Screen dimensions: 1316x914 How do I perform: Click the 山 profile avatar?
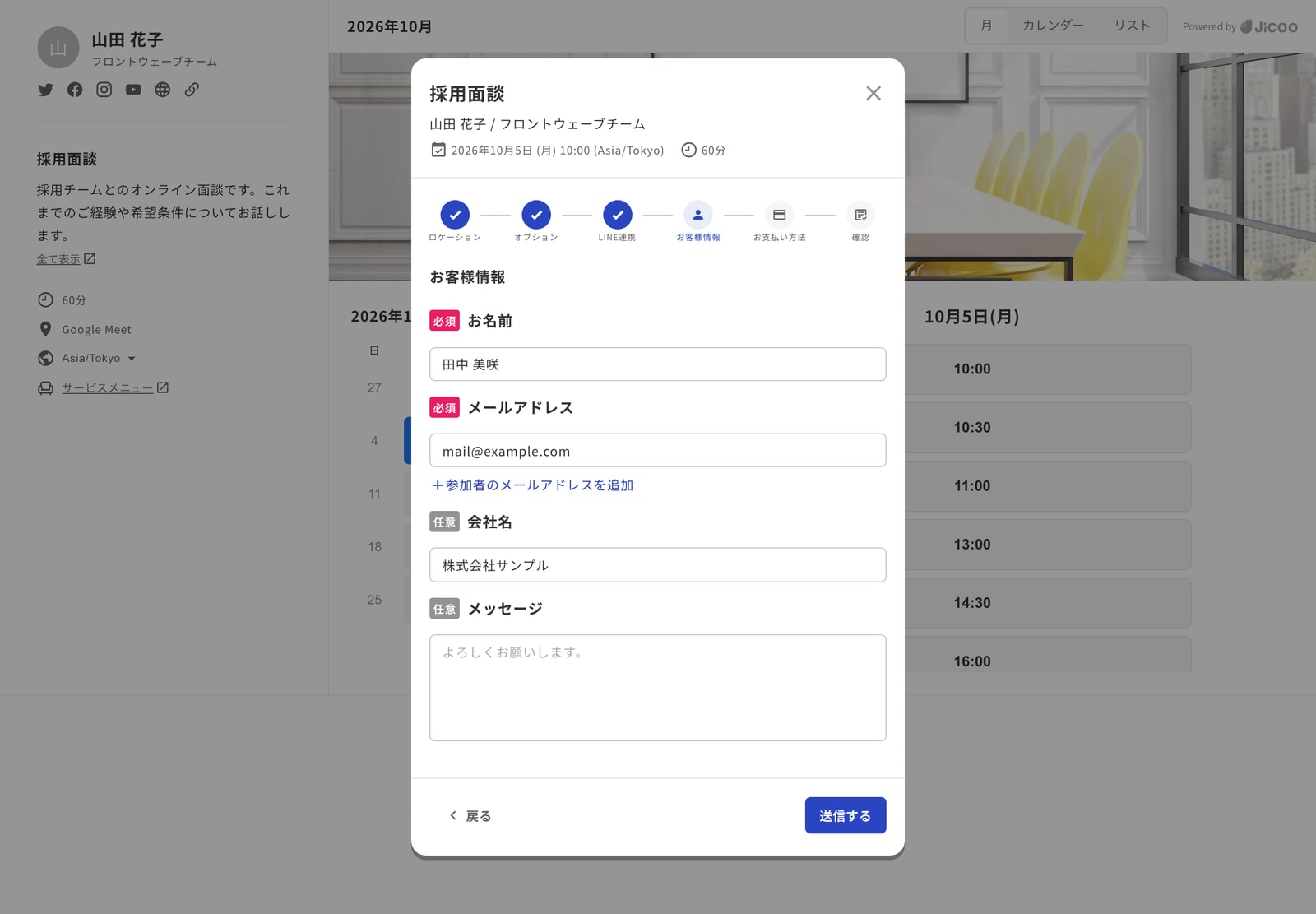[x=58, y=48]
